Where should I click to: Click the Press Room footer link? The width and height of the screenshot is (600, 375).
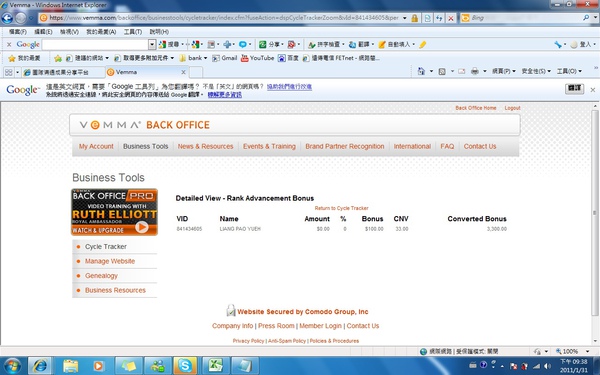pos(276,326)
